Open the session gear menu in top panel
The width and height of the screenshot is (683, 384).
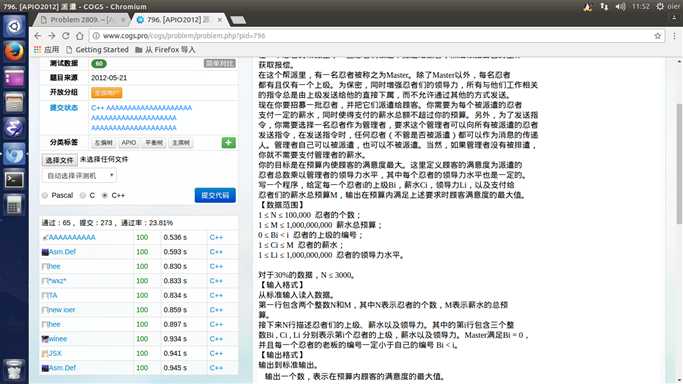(660, 7)
